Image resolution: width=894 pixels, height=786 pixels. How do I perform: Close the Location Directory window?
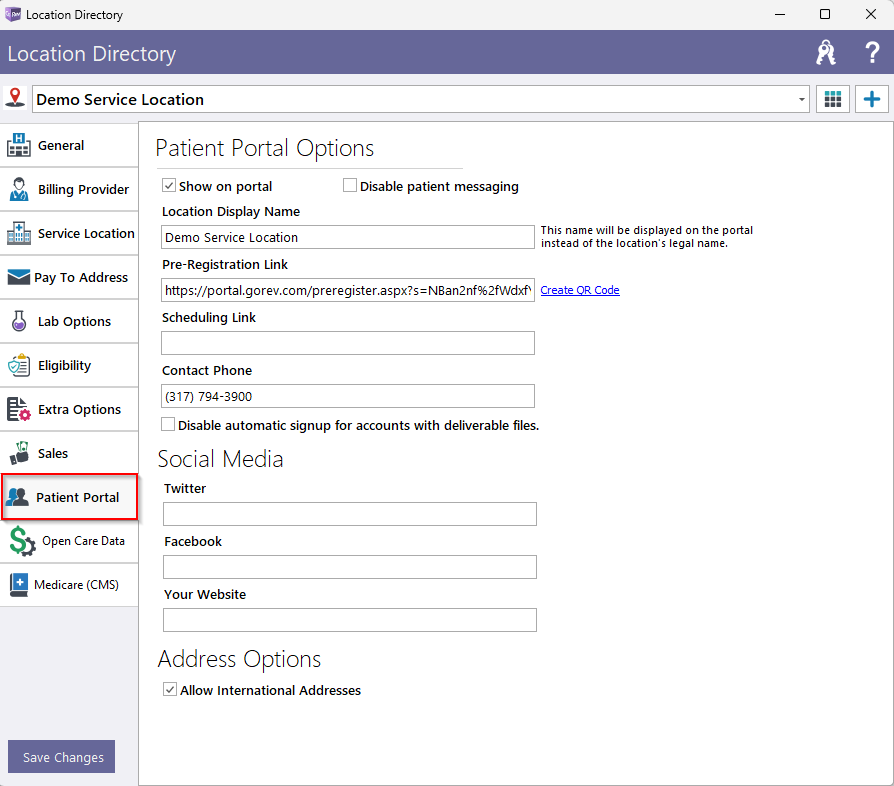pos(871,14)
